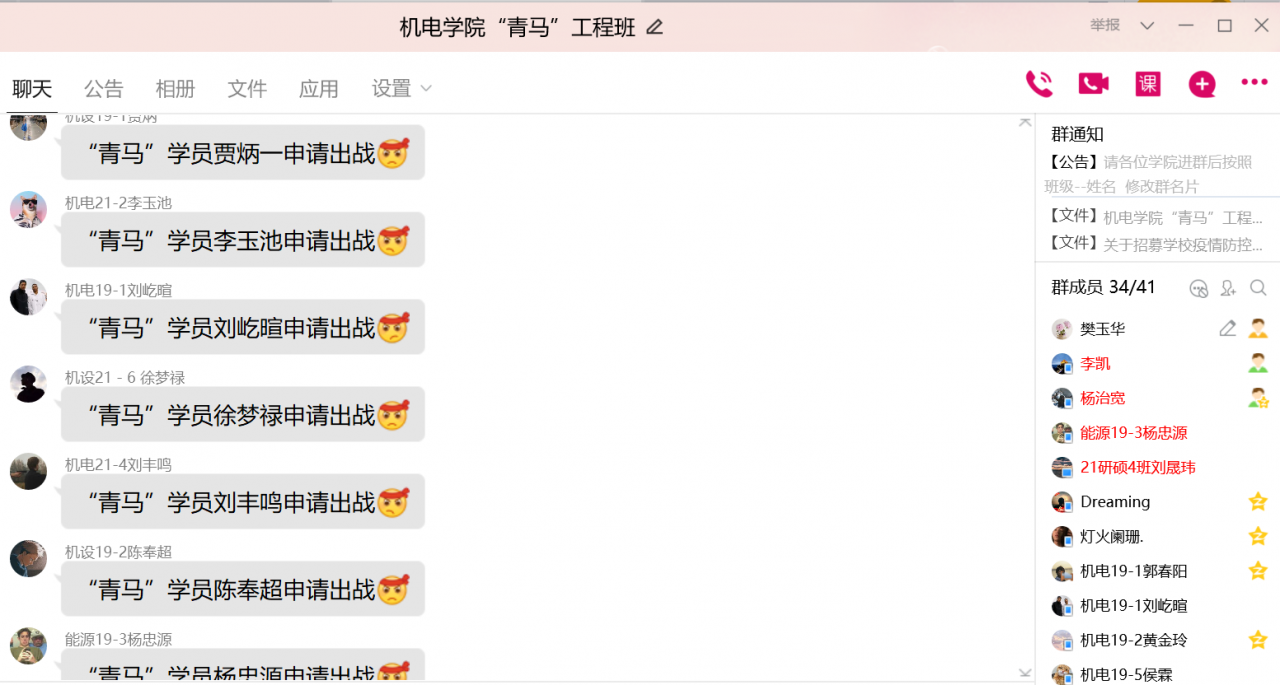Open the pink 课 classroom icon
Viewport: 1280px width, 685px height.
(1148, 84)
